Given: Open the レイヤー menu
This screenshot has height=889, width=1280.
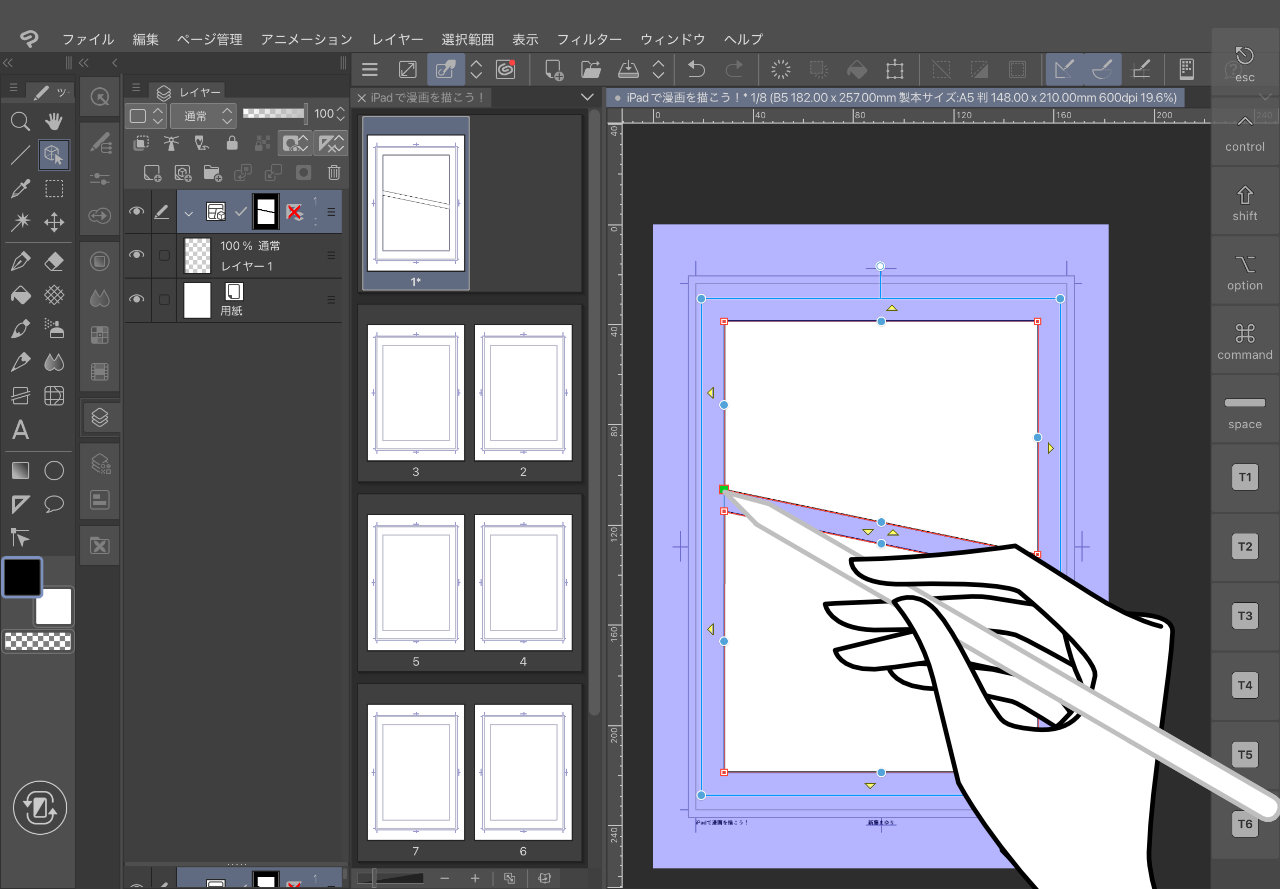Looking at the screenshot, I should tap(397, 39).
